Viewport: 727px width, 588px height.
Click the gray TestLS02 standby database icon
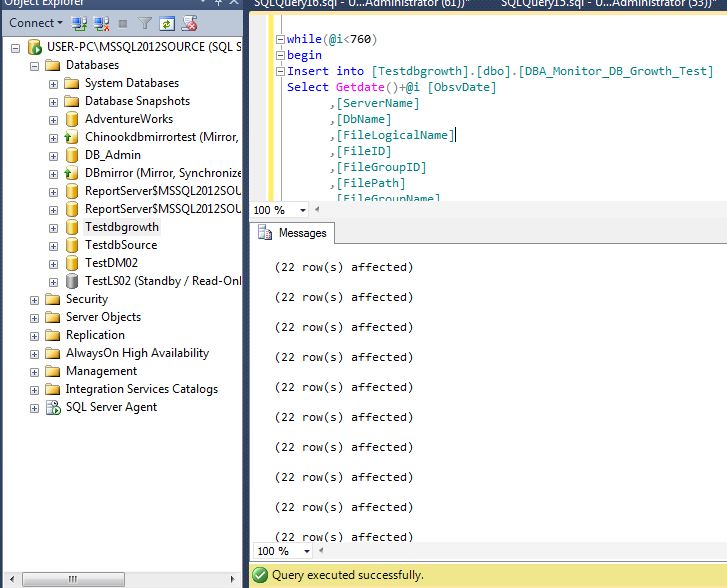point(72,281)
